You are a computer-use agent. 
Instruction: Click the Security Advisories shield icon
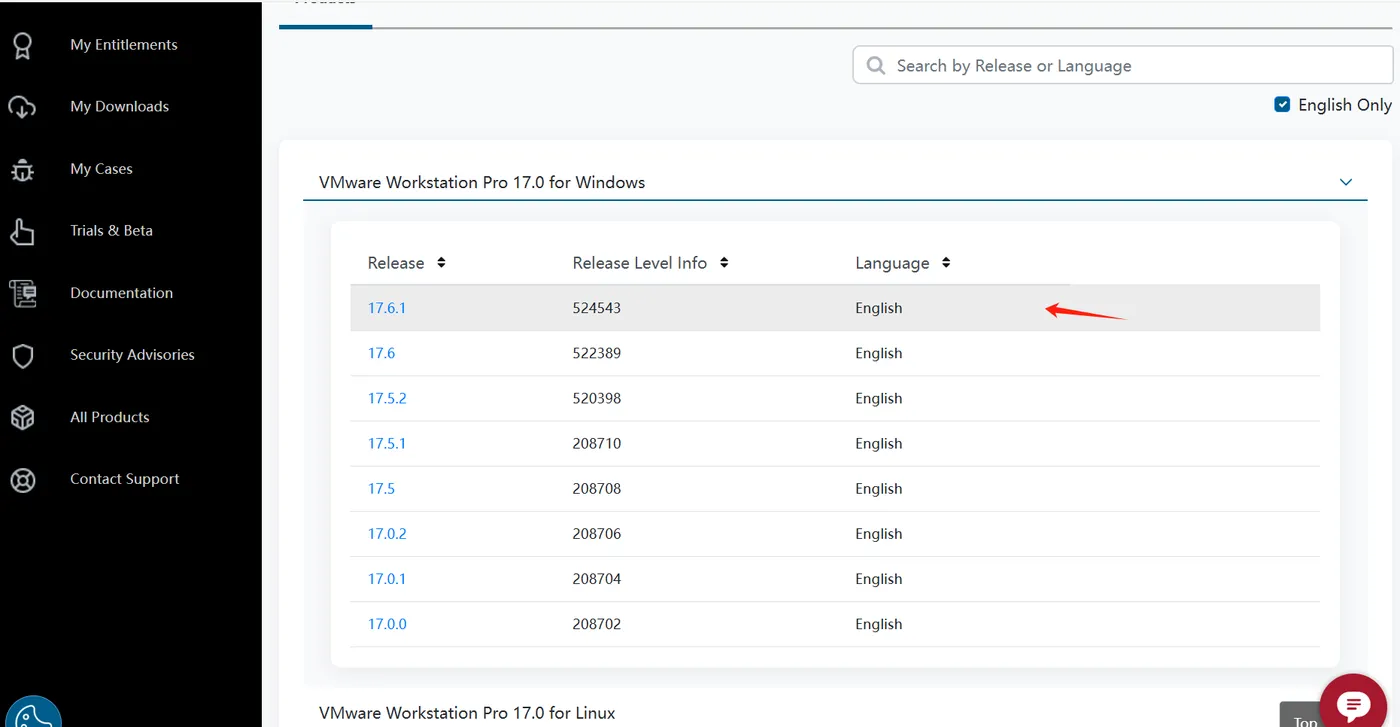22,356
